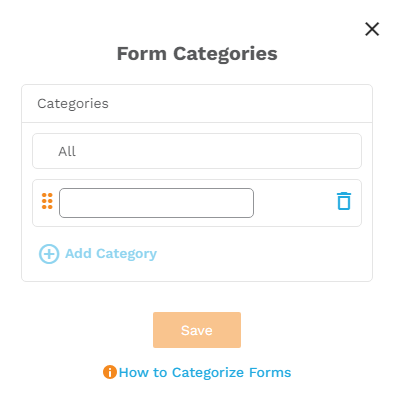Click the 'All' label text

[67, 151]
